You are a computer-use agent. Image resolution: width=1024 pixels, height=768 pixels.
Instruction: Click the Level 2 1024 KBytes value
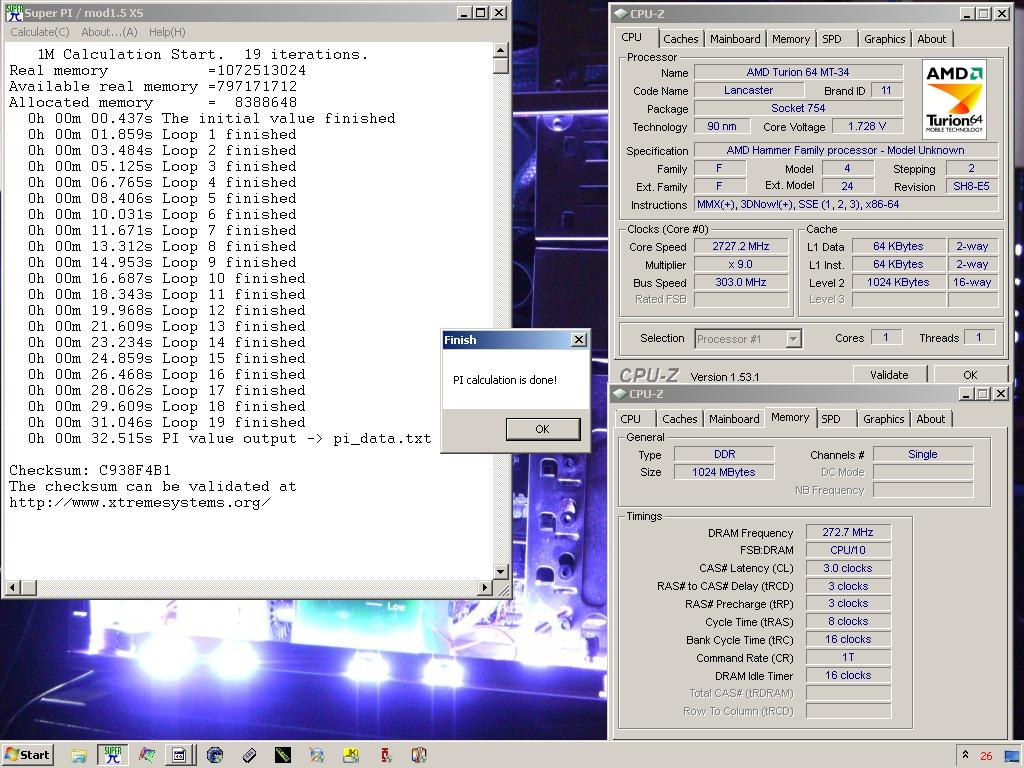[898, 282]
